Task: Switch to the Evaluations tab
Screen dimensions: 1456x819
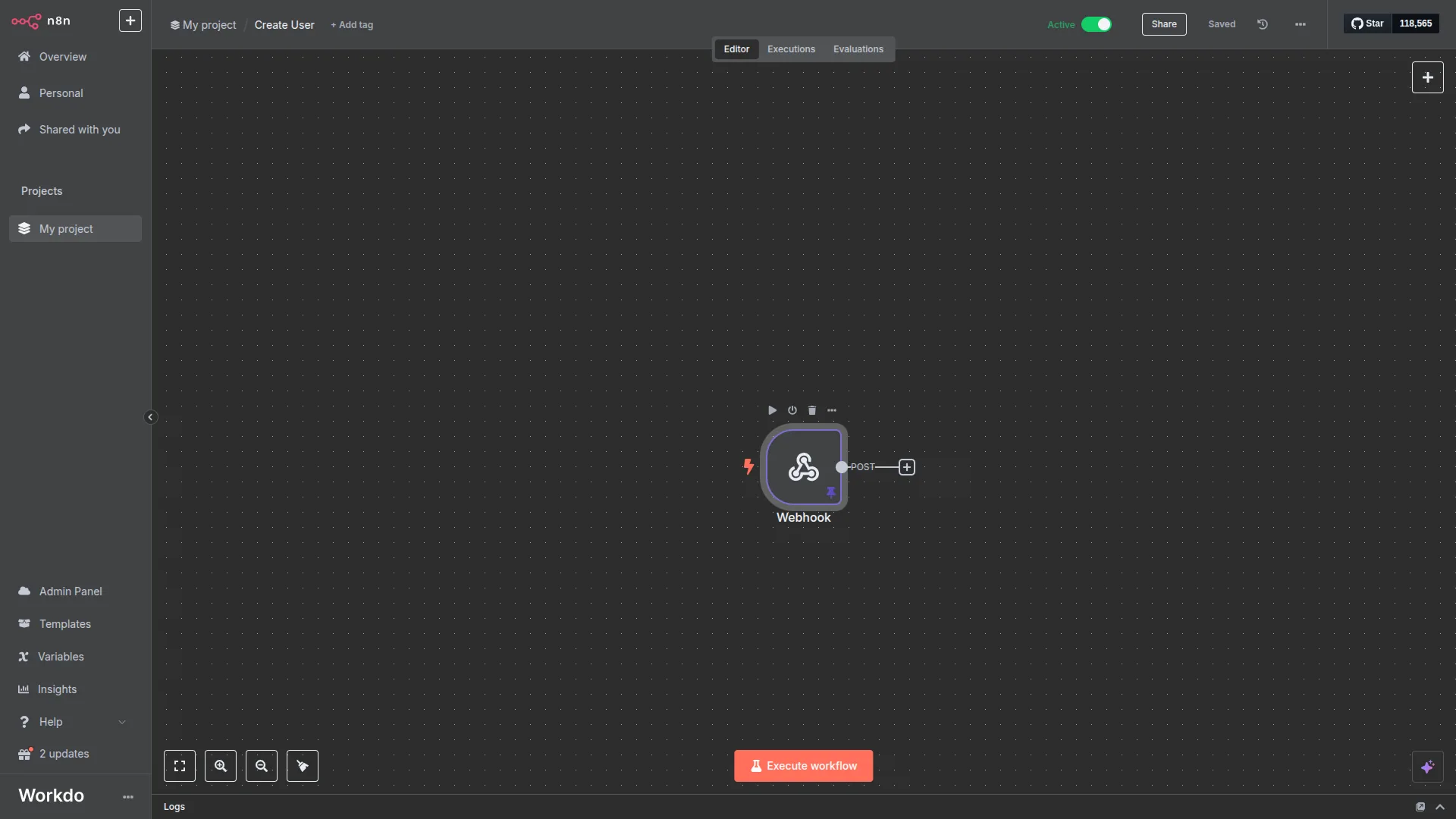Action: click(858, 49)
